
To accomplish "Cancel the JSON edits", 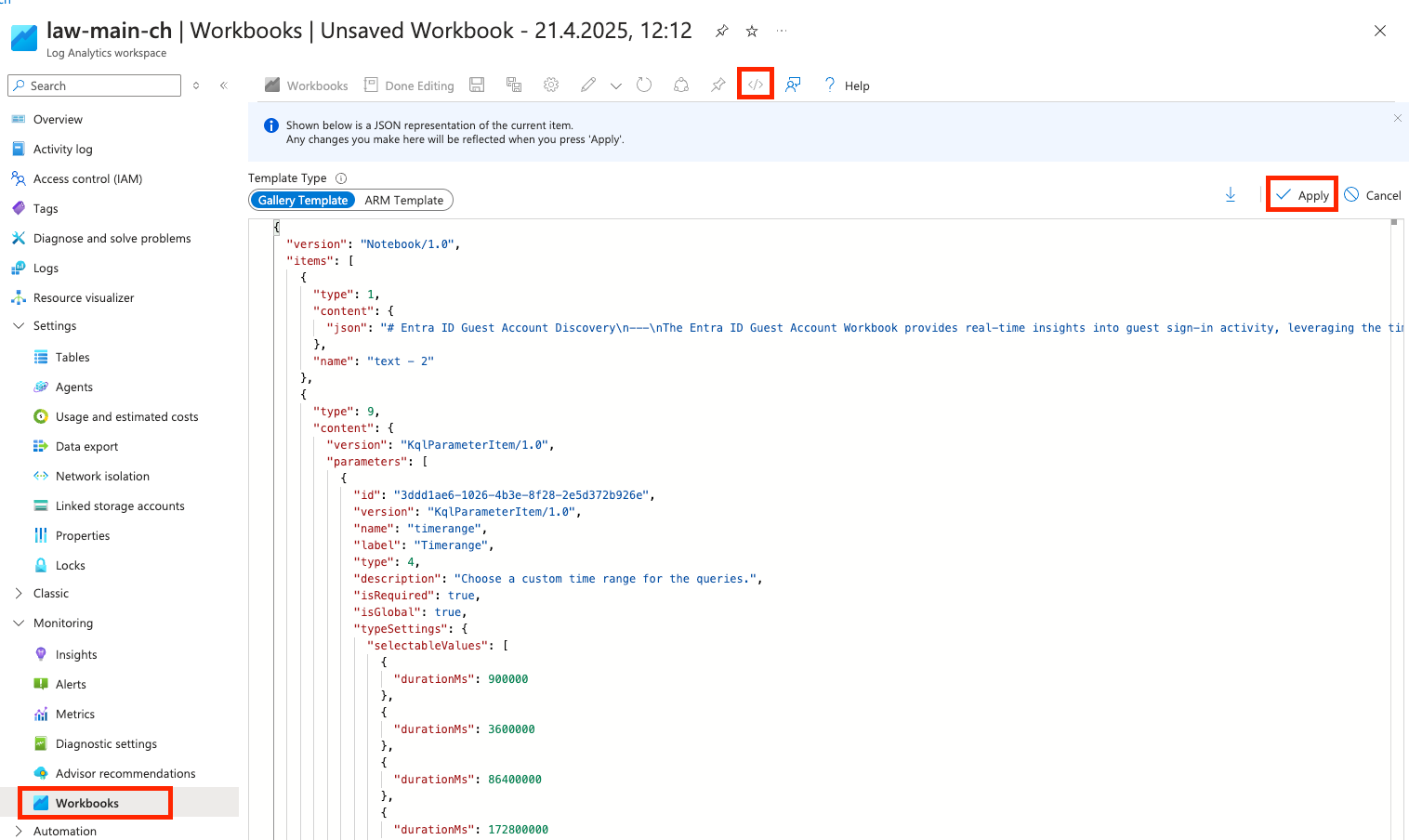I will [1373, 195].
